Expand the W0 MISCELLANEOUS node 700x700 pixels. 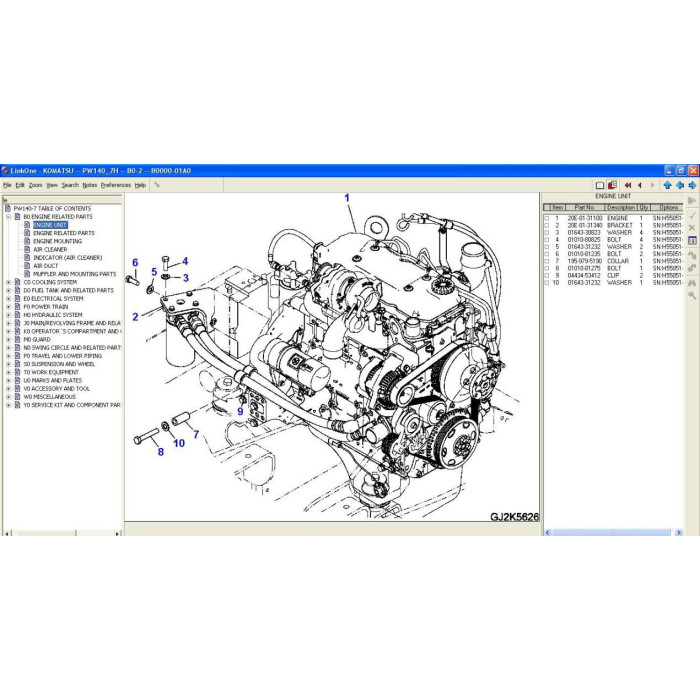coord(8,397)
